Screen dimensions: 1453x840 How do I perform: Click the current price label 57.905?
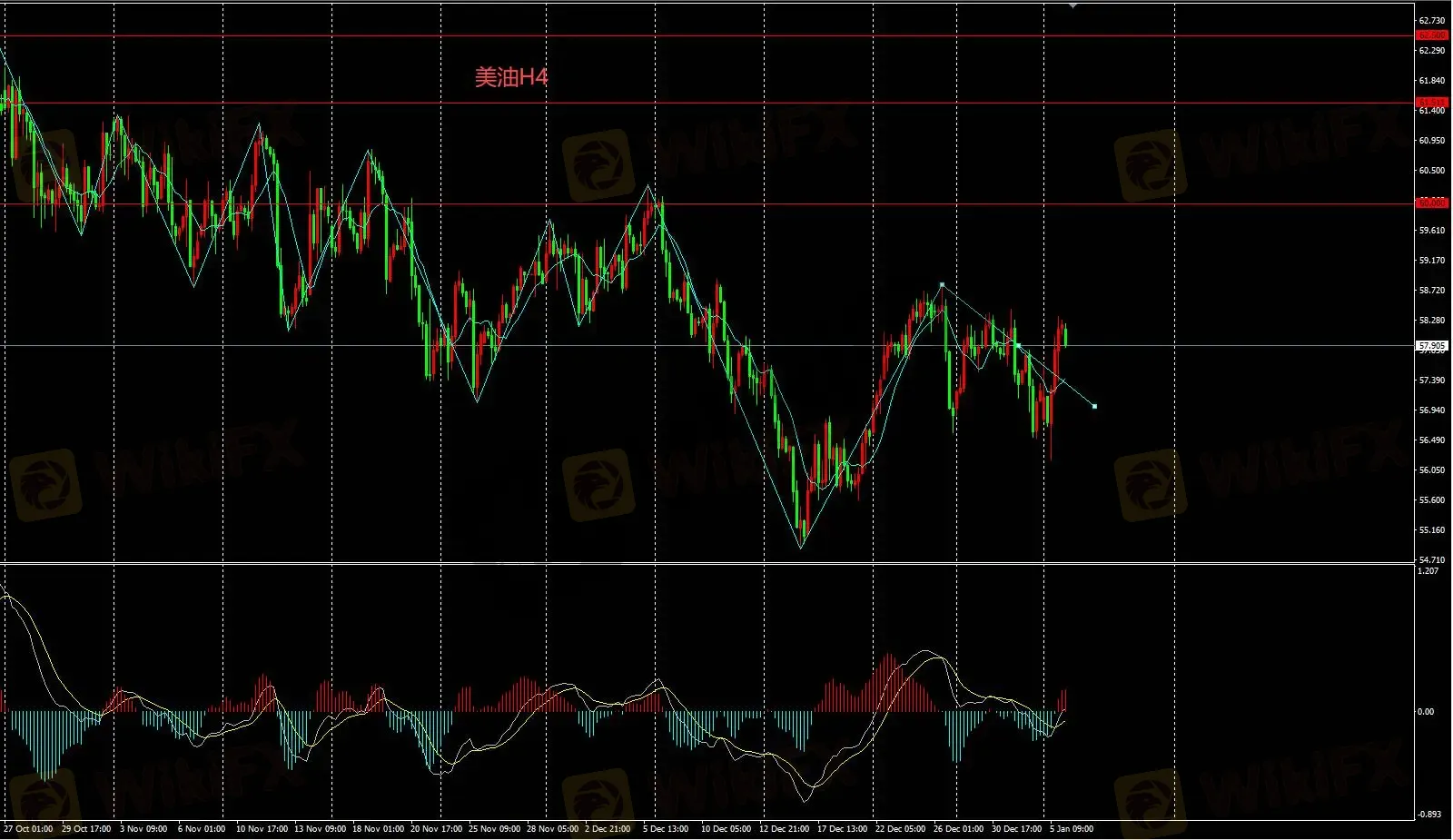1432,346
